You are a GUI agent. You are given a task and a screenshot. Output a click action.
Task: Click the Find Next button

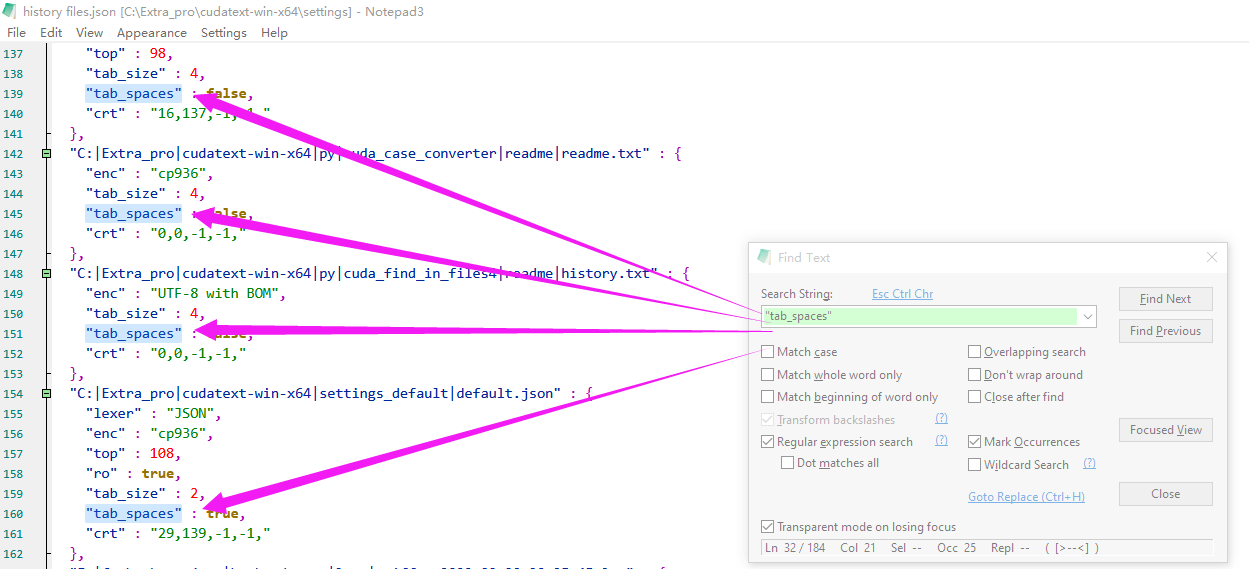pyautogui.click(x=1165, y=299)
